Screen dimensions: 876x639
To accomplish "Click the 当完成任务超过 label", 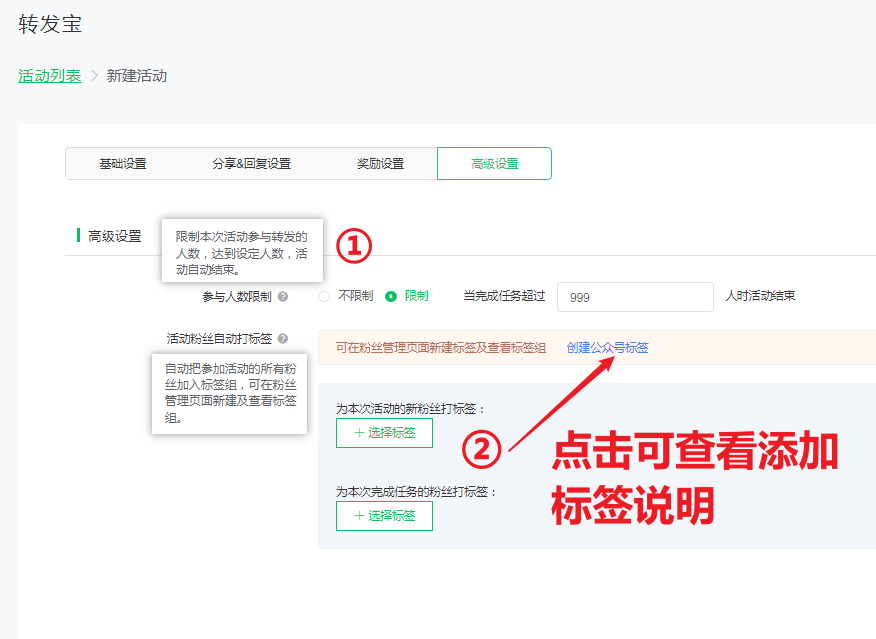I will [504, 295].
